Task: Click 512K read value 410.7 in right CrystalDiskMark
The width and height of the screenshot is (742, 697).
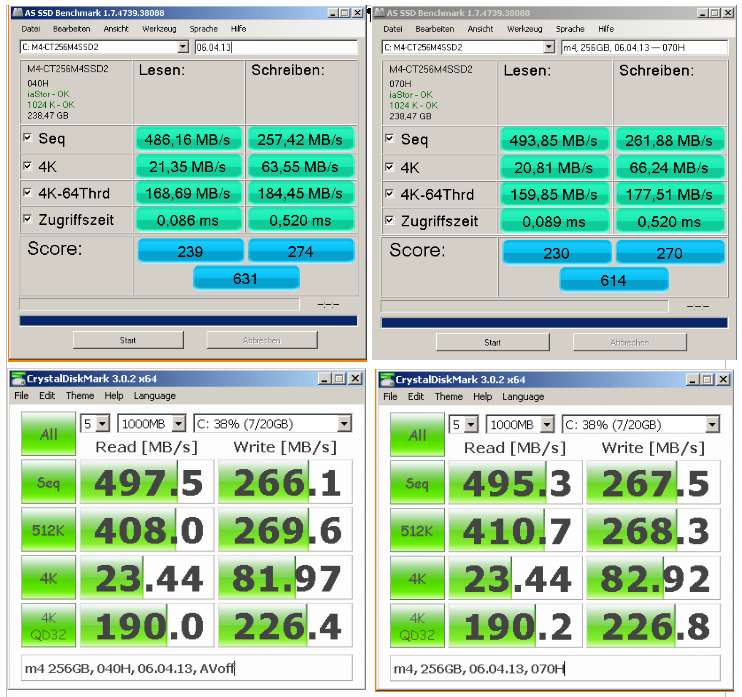Action: tap(515, 531)
